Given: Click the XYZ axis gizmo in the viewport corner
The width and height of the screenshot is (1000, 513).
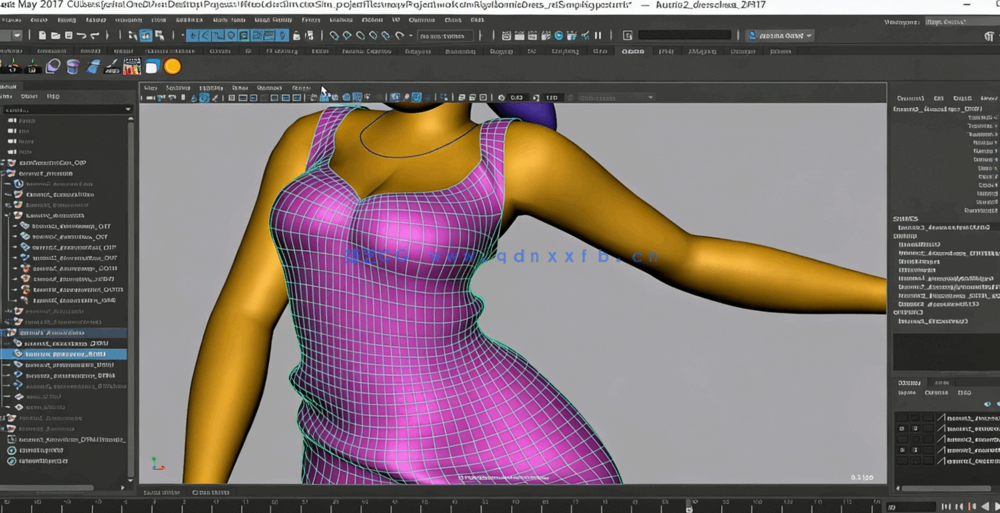Looking at the screenshot, I should [x=155, y=465].
